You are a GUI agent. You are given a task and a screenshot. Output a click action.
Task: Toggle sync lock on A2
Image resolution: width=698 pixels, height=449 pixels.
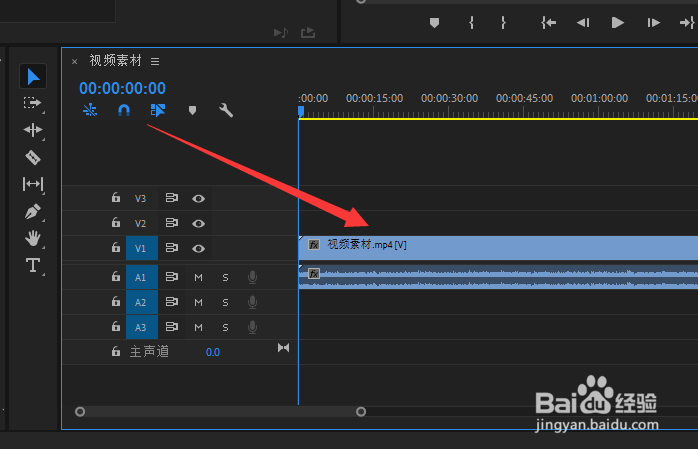[x=172, y=302]
